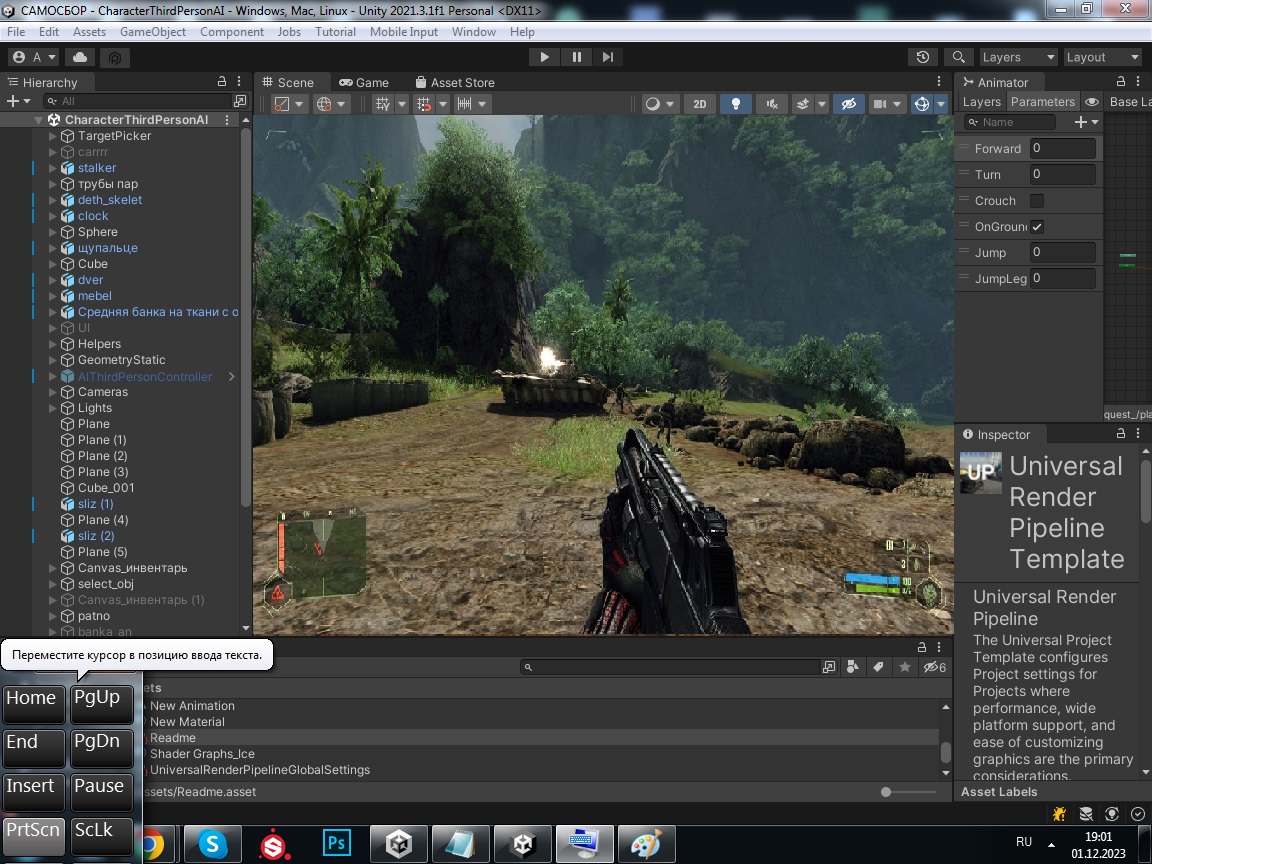The width and height of the screenshot is (1280, 864).
Task: Select the TargetPicker object
Action: click(x=115, y=136)
